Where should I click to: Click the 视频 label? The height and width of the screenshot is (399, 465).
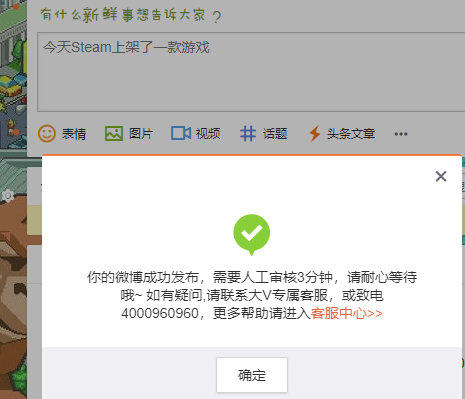(208, 134)
